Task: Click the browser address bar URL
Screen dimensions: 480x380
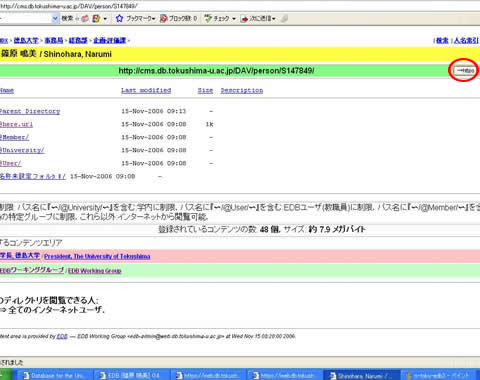Action: tap(69, 6)
